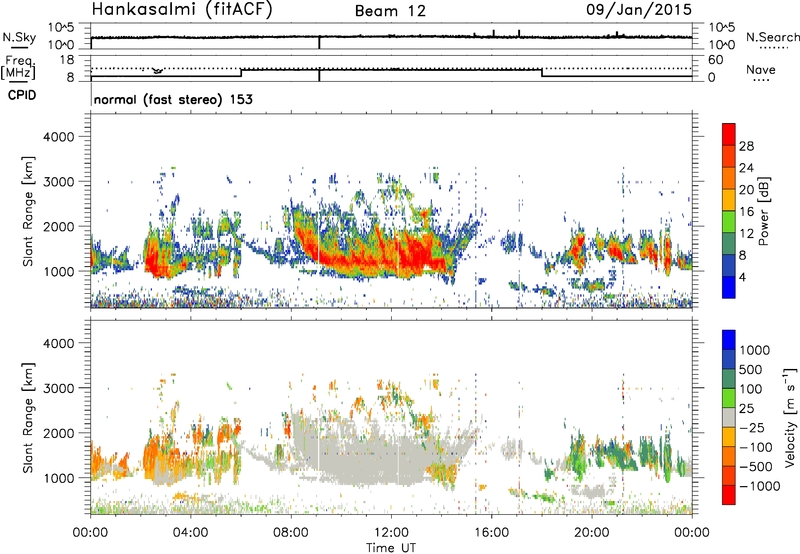The width and height of the screenshot is (800, 554).
Task: Click the frequency step-down line near 18:00
Action: [x=542, y=73]
